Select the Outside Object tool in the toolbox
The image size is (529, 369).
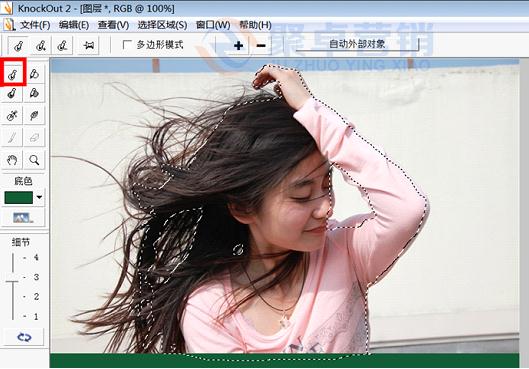point(34,74)
